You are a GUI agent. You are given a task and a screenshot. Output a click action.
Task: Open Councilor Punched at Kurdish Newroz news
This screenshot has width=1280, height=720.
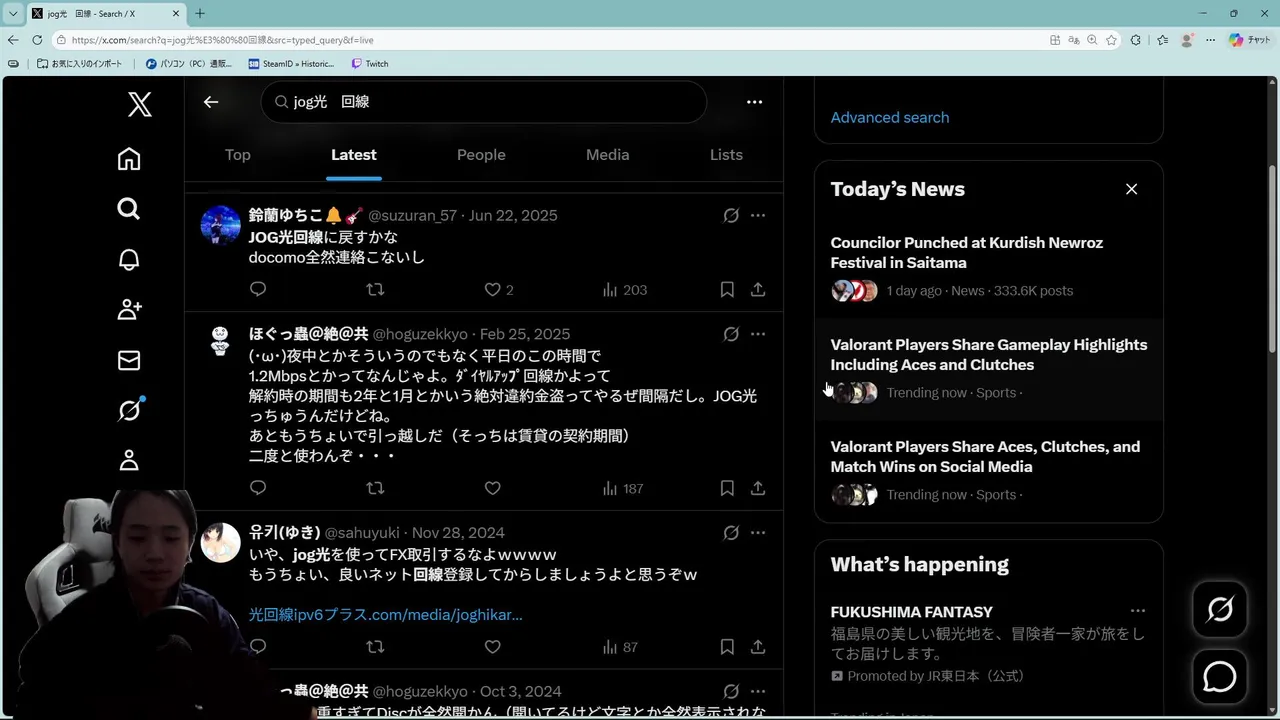point(989,267)
